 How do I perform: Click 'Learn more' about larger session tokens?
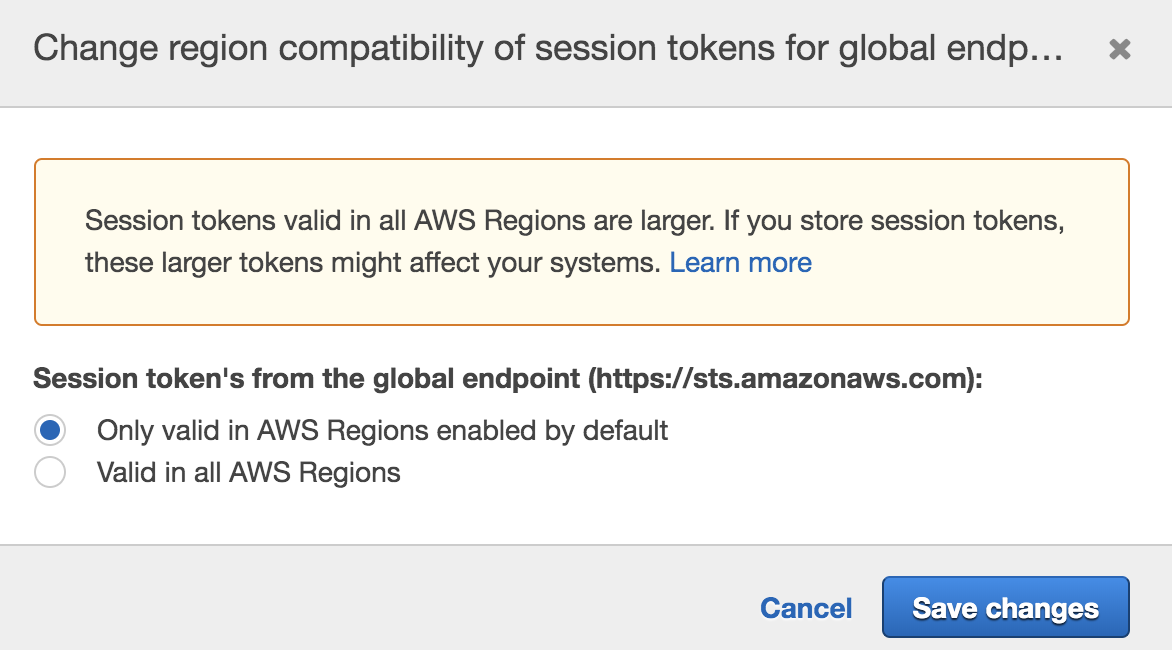(x=741, y=262)
